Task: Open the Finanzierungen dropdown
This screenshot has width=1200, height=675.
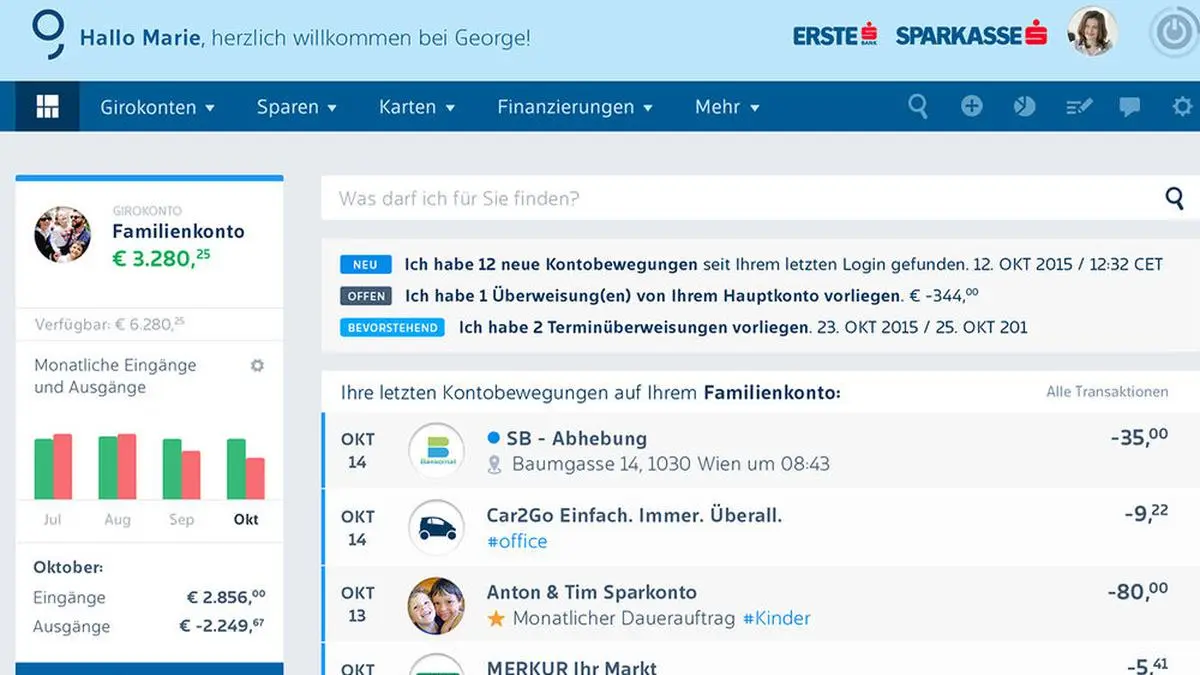Action: coord(575,107)
